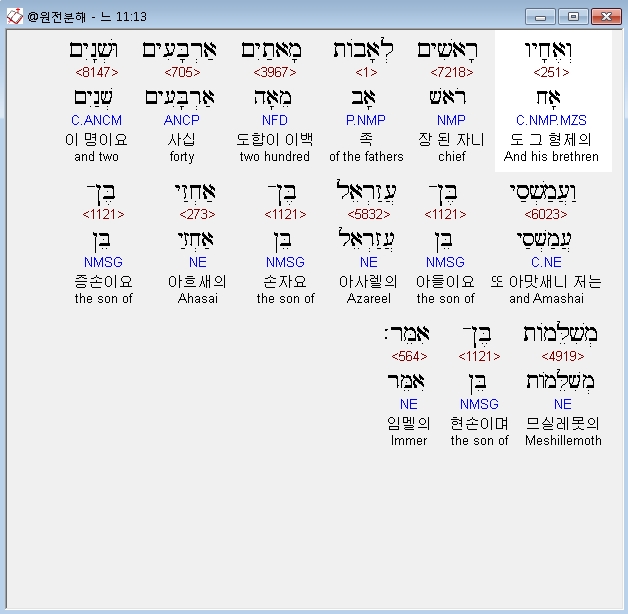Click Strong's number <4919>
This screenshot has height=614, width=628.
pos(563,356)
